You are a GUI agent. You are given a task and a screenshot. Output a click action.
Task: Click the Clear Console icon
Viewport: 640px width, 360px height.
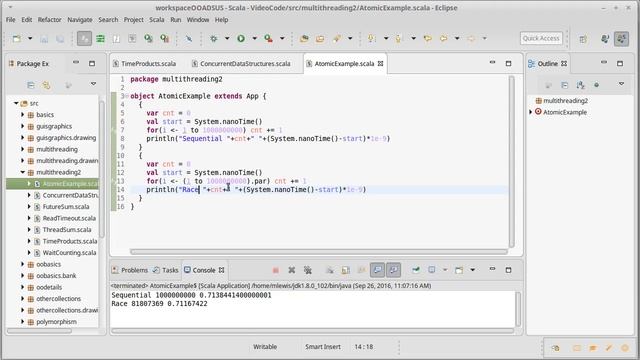point(329,270)
